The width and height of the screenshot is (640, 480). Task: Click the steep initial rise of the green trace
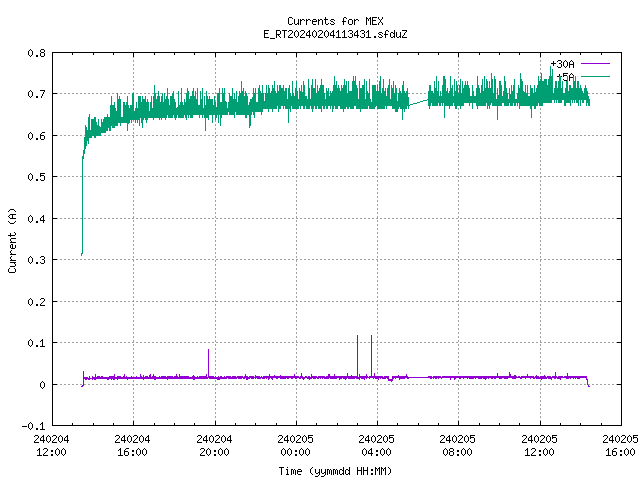tap(82, 204)
